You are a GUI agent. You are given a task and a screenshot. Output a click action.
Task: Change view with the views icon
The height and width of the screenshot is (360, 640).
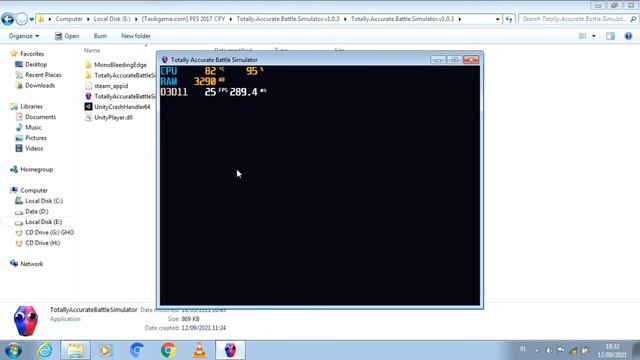tap(583, 36)
